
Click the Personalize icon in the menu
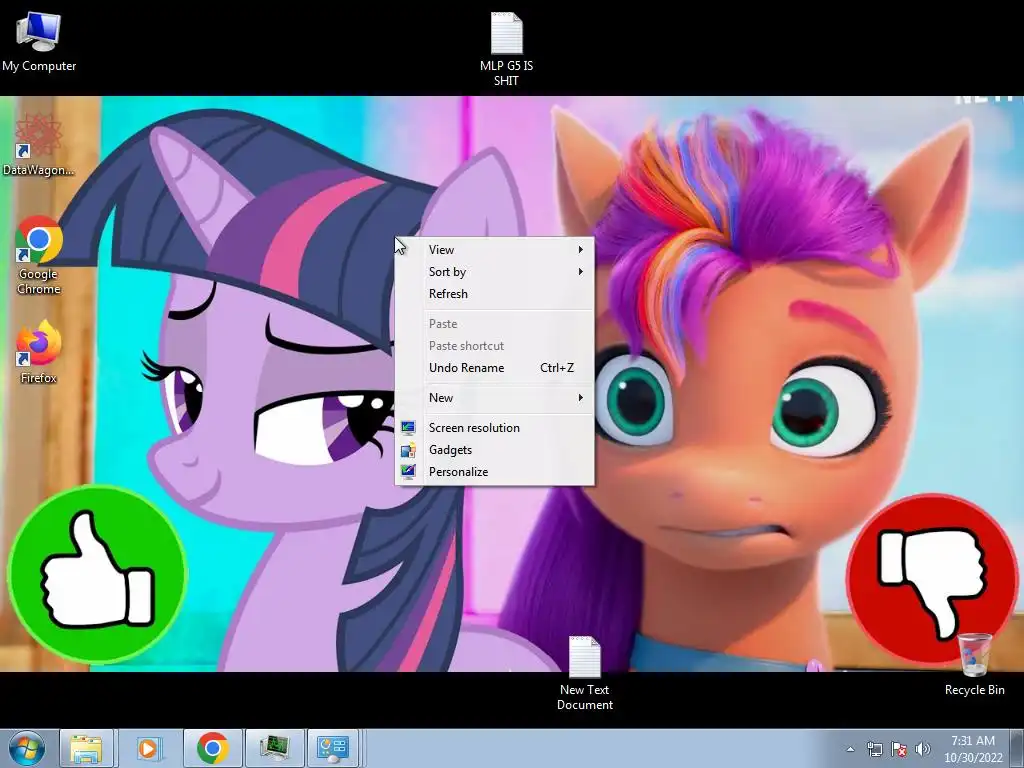tap(408, 472)
